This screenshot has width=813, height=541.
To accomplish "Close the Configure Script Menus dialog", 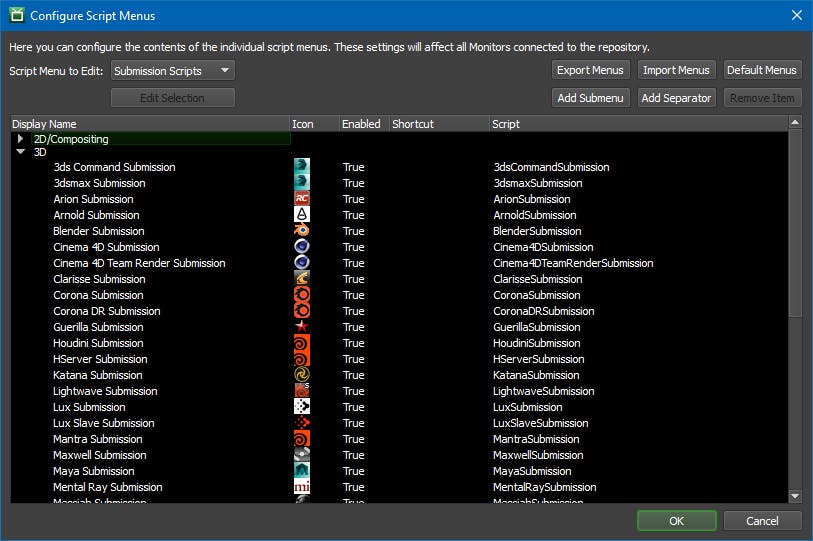I will (x=797, y=15).
